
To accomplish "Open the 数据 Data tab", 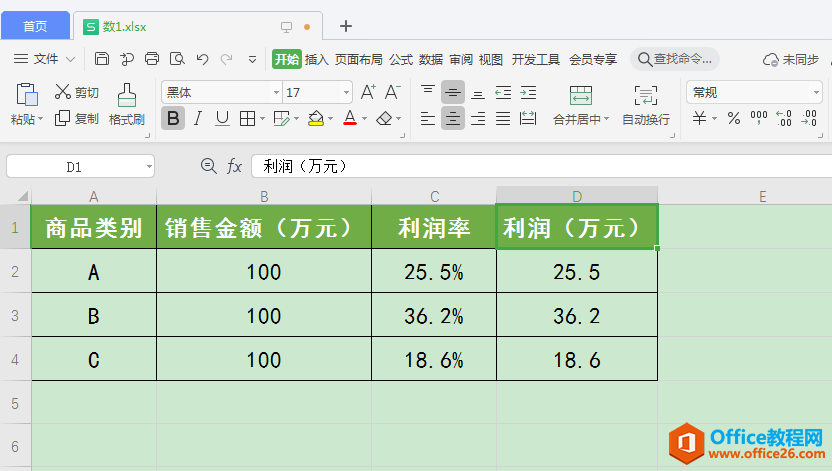I will pos(430,59).
